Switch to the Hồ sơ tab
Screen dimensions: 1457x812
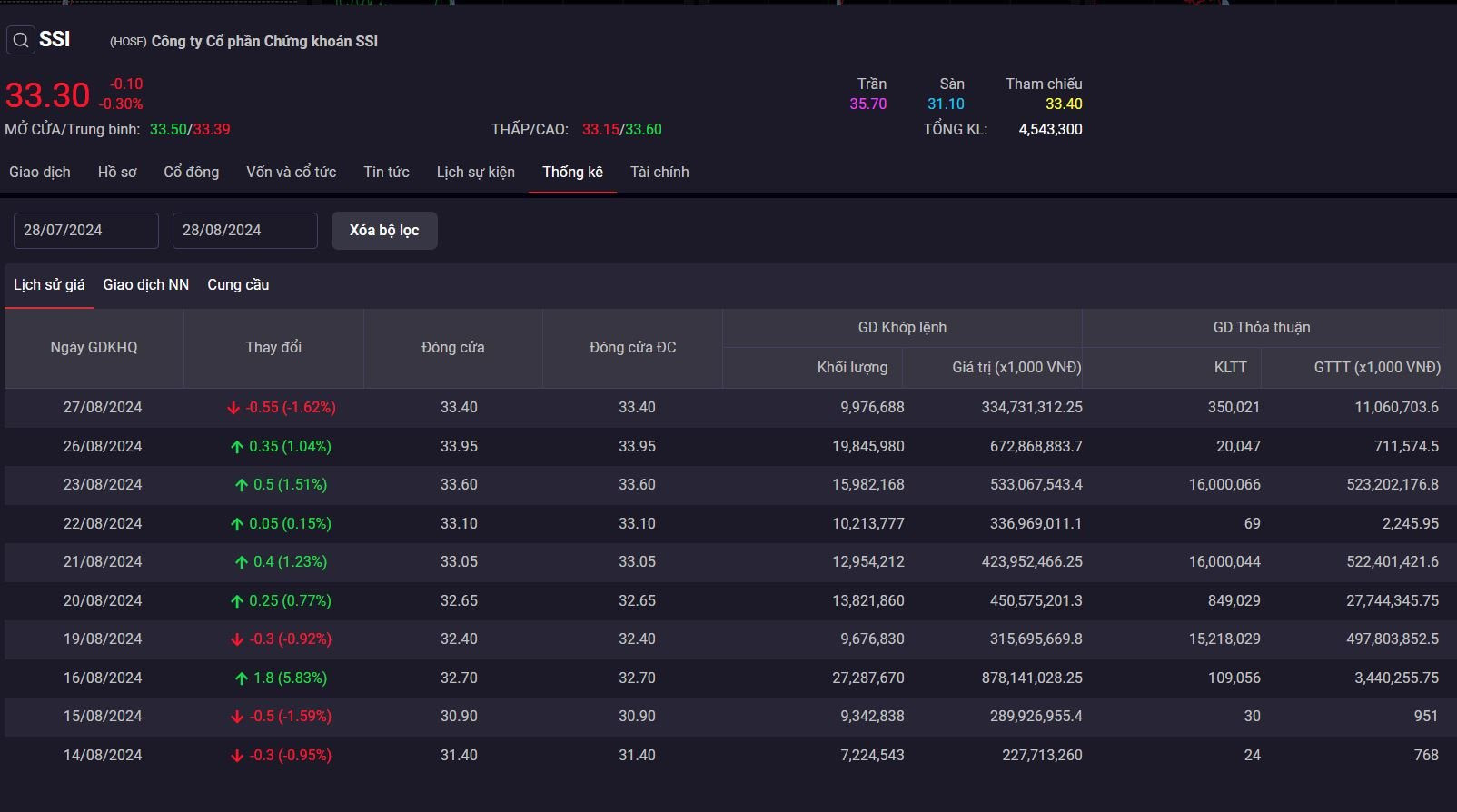click(x=117, y=172)
